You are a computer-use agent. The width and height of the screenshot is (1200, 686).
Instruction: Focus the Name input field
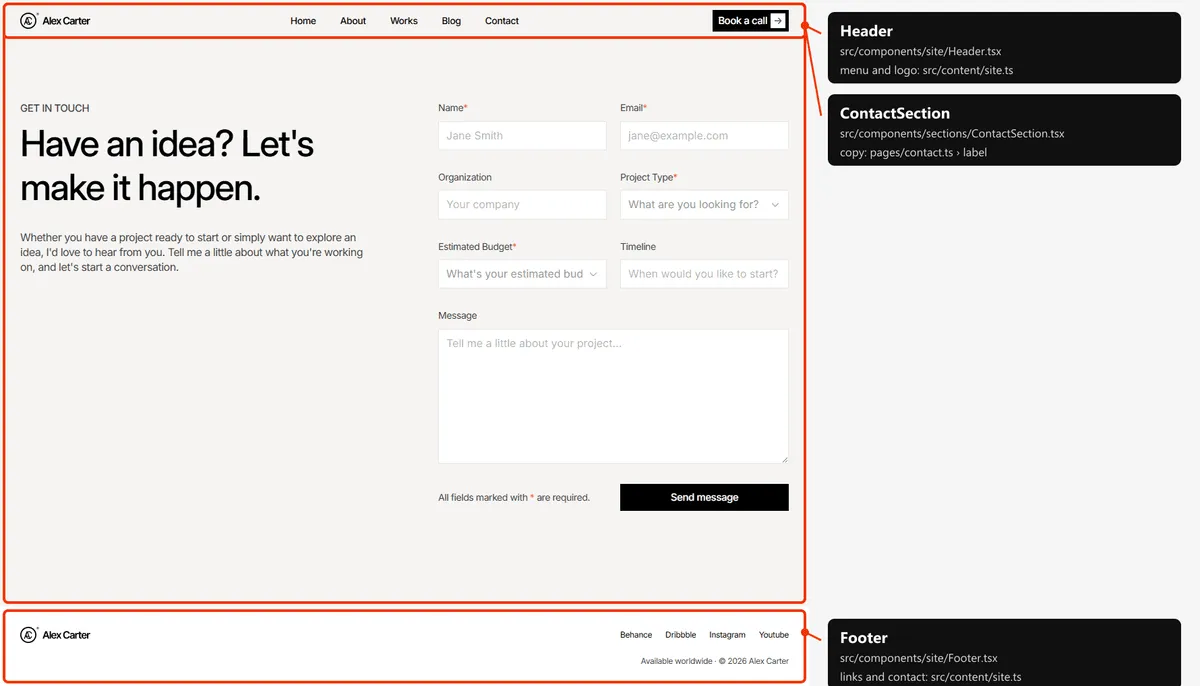point(522,136)
